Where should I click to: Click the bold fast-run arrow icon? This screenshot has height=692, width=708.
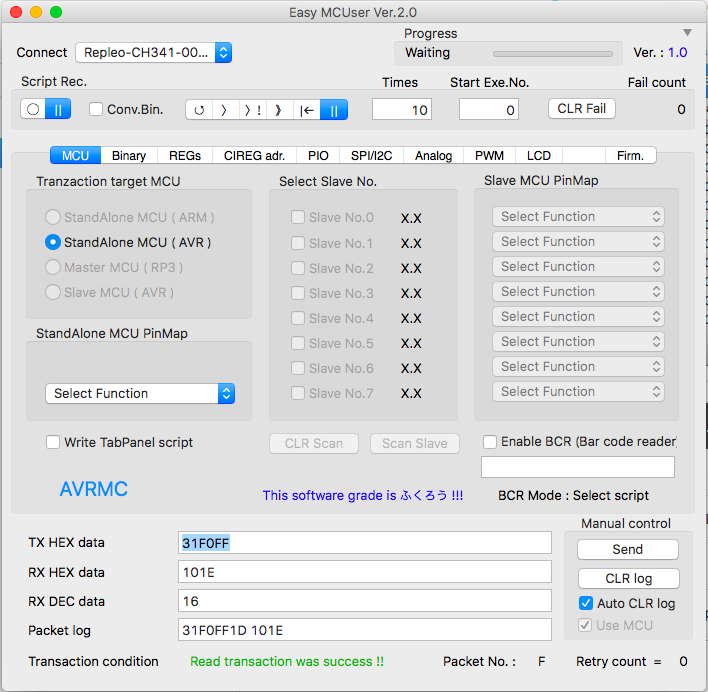tap(279, 110)
